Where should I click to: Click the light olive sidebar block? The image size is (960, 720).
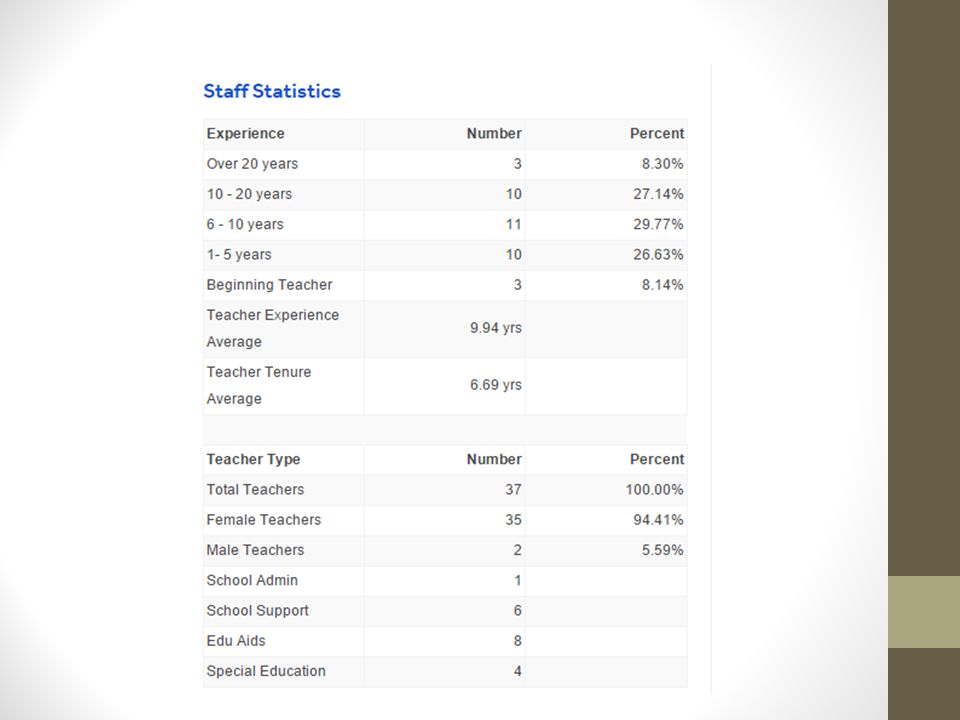click(x=924, y=612)
